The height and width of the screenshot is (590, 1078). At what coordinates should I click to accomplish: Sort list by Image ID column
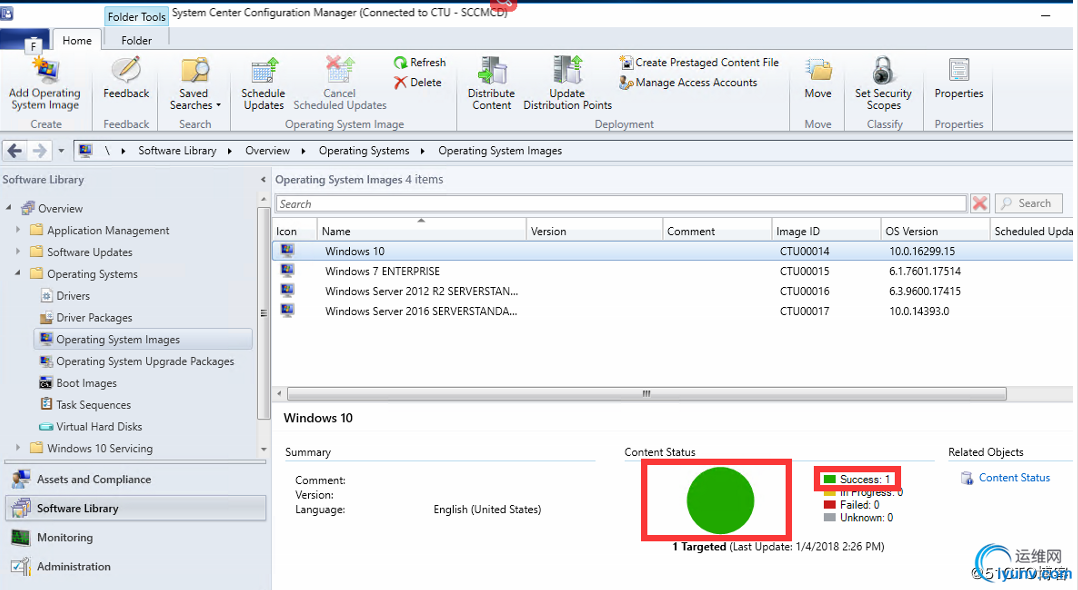(x=826, y=231)
